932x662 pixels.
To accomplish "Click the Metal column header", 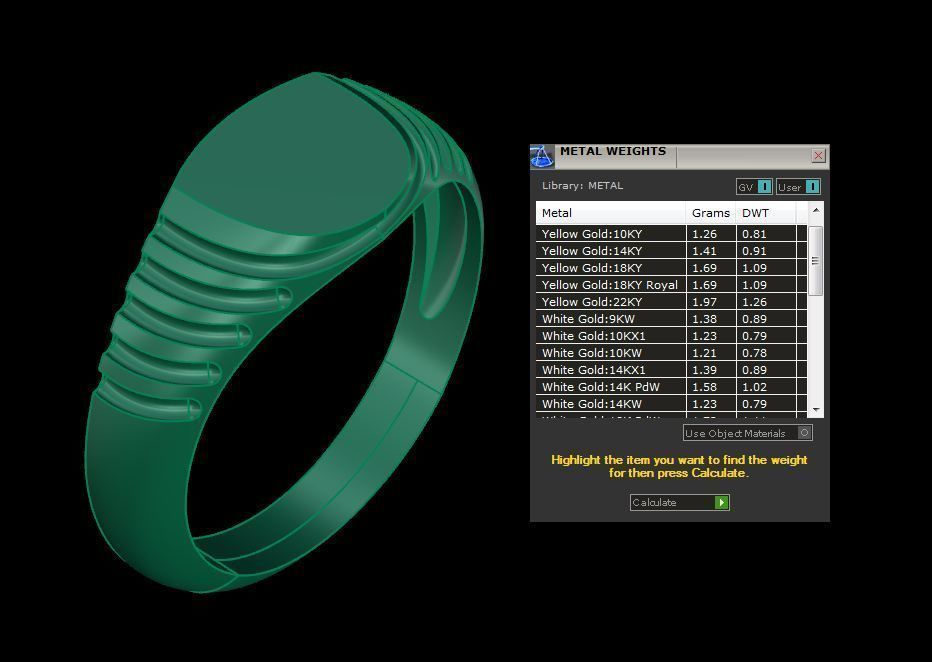I will click(611, 213).
